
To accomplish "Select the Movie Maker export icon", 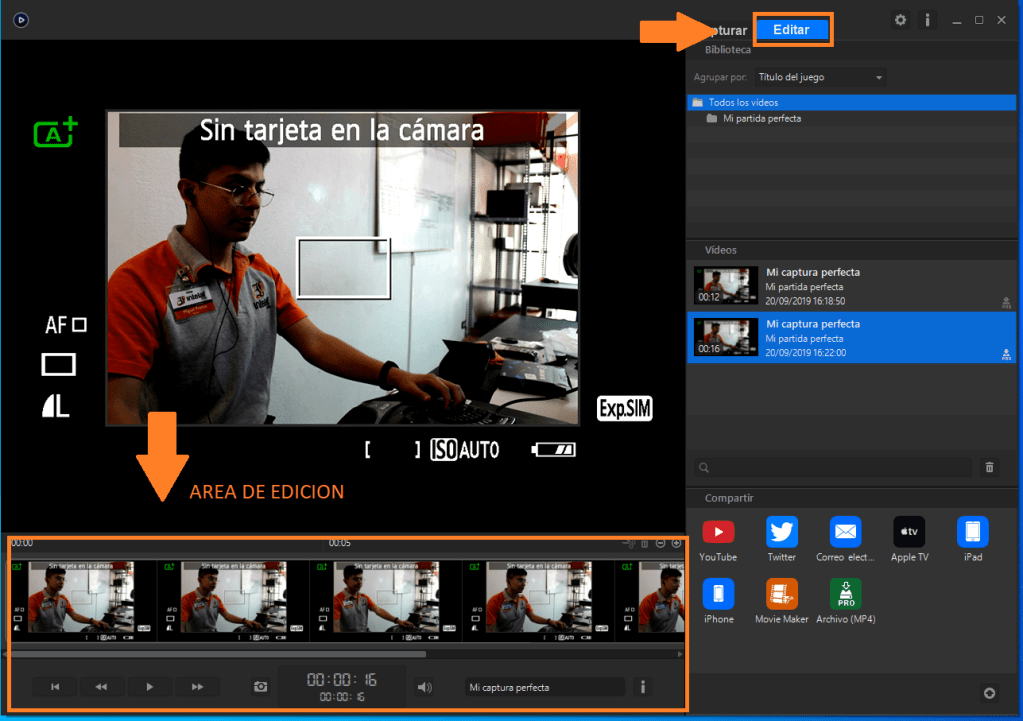I will point(781,594).
